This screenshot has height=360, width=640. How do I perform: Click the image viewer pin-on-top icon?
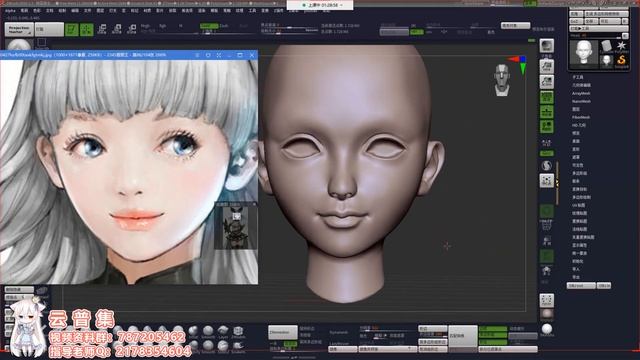click(208, 55)
